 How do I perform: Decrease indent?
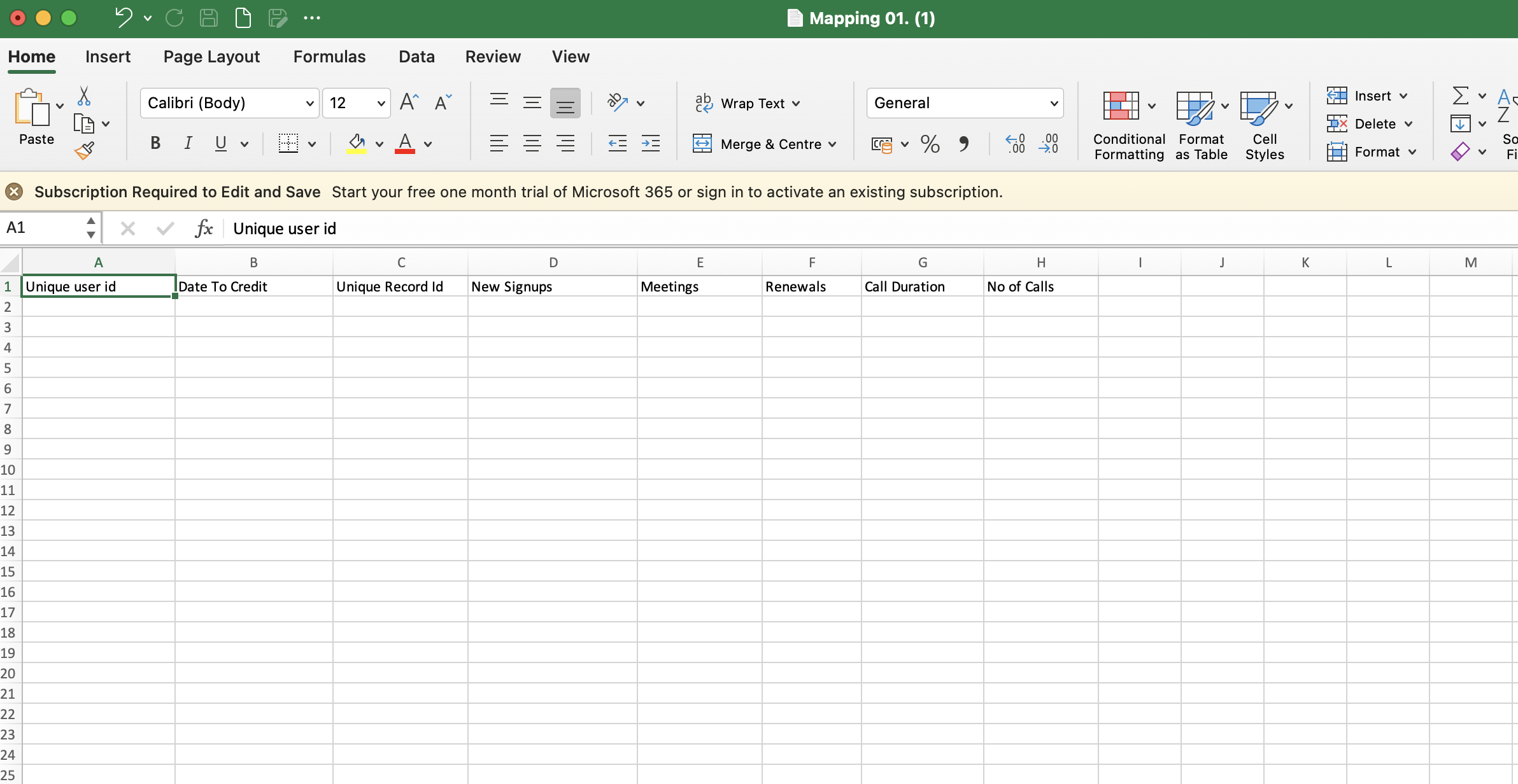[617, 143]
